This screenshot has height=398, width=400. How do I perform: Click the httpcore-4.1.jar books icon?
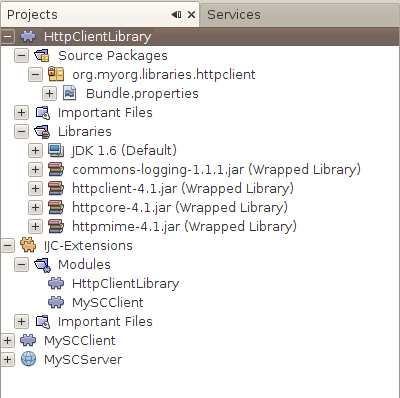tap(56, 207)
